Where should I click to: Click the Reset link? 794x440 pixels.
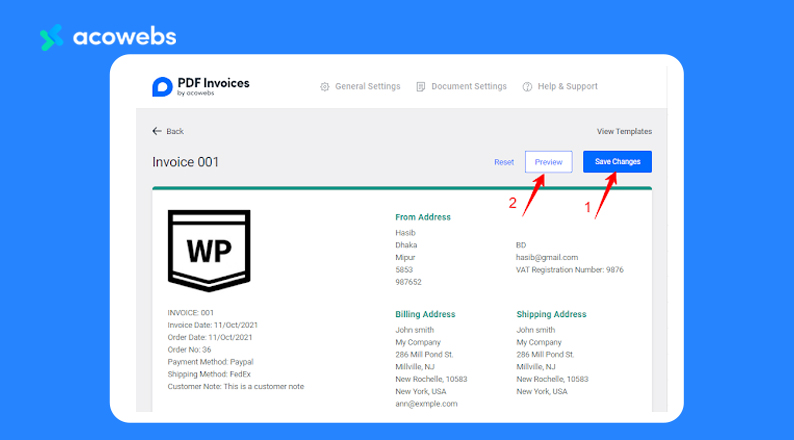pyautogui.click(x=504, y=162)
